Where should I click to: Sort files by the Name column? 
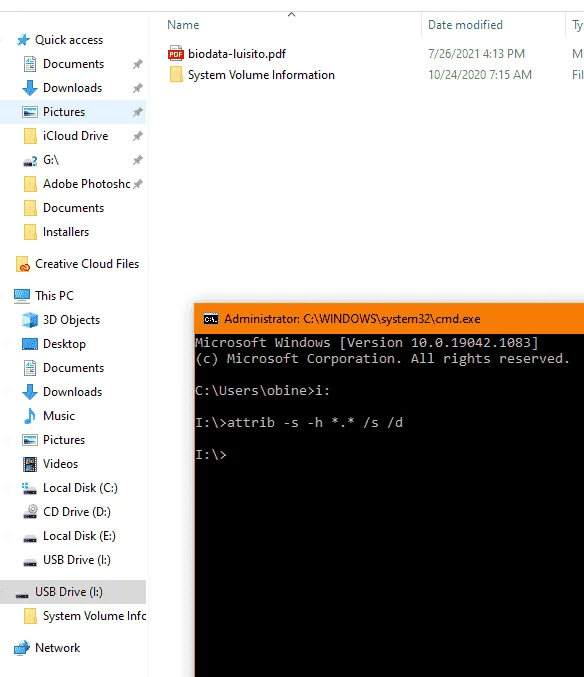[183, 25]
